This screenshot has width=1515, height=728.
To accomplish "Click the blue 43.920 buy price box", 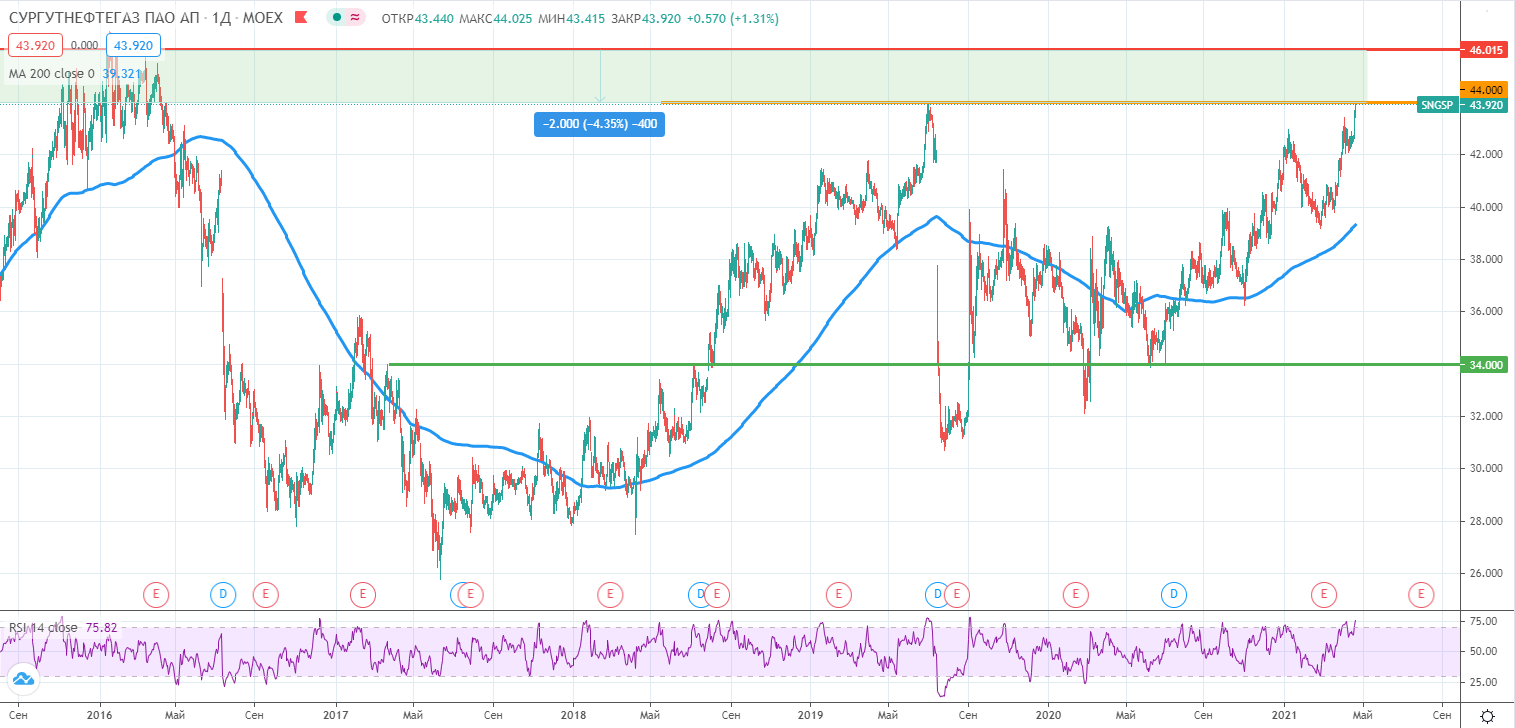I will point(133,45).
